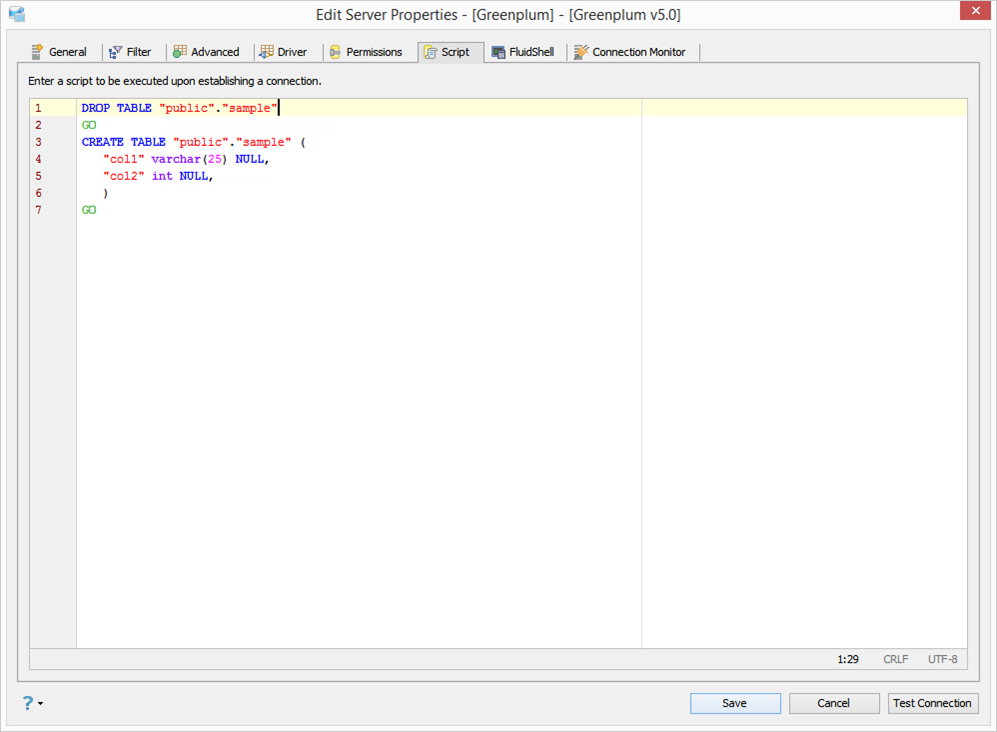Click the CRLF line ending indicator
This screenshot has width=997, height=732.
pyautogui.click(x=895, y=659)
